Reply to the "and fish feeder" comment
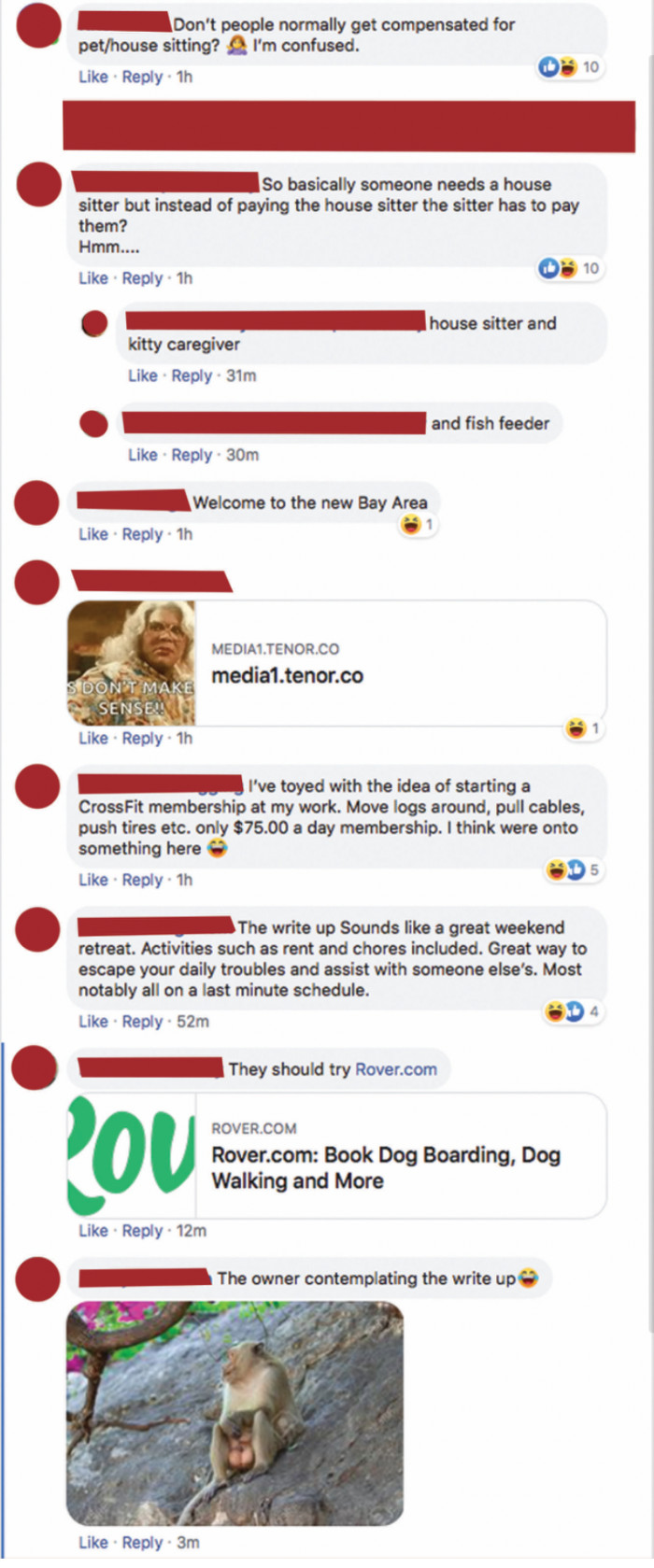The height and width of the screenshot is (1568, 654). tap(192, 455)
